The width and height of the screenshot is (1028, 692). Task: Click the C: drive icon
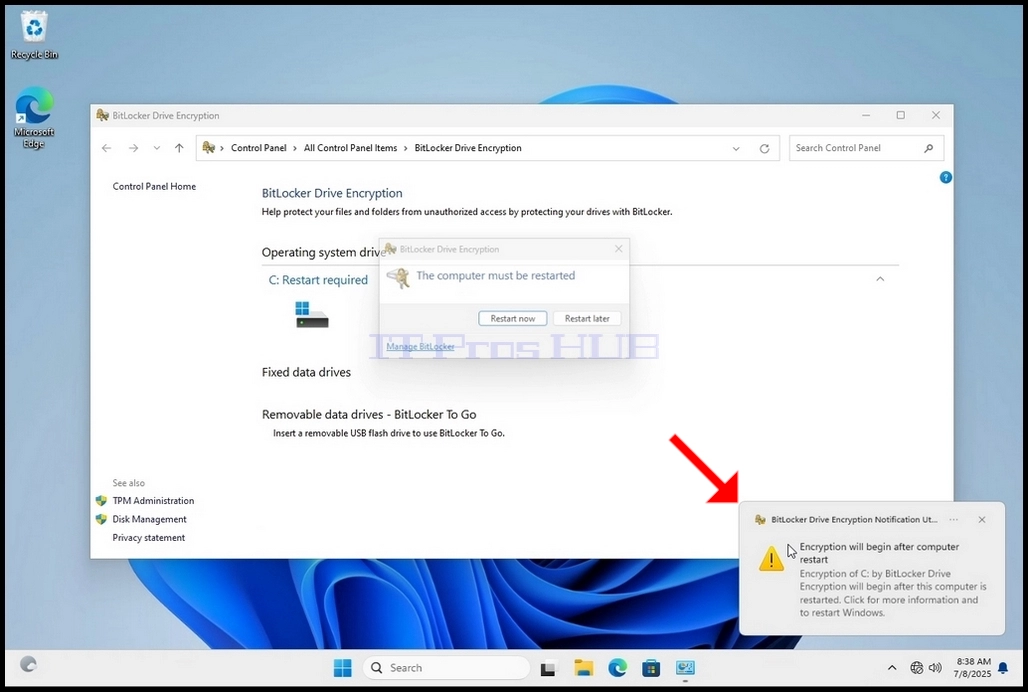coord(311,315)
